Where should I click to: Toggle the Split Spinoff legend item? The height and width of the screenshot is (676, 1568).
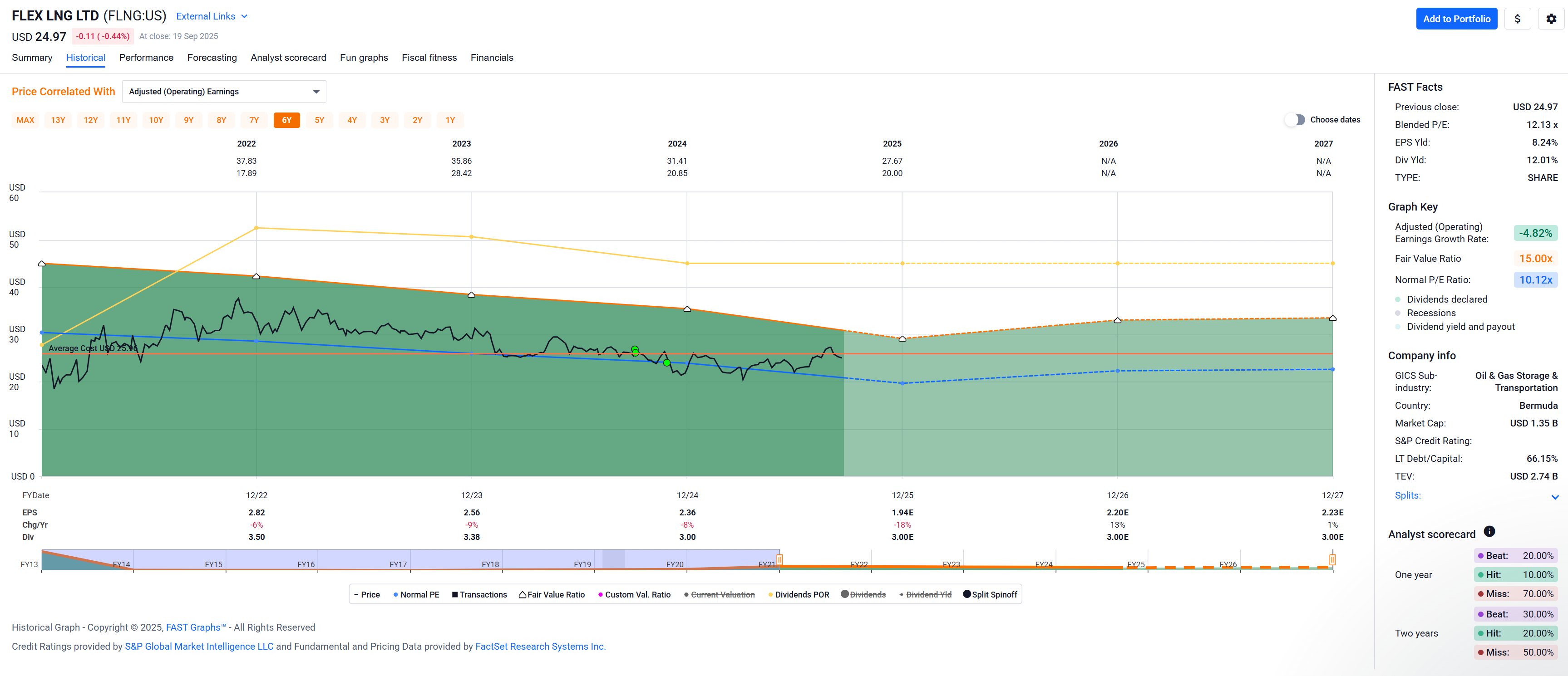(990, 594)
